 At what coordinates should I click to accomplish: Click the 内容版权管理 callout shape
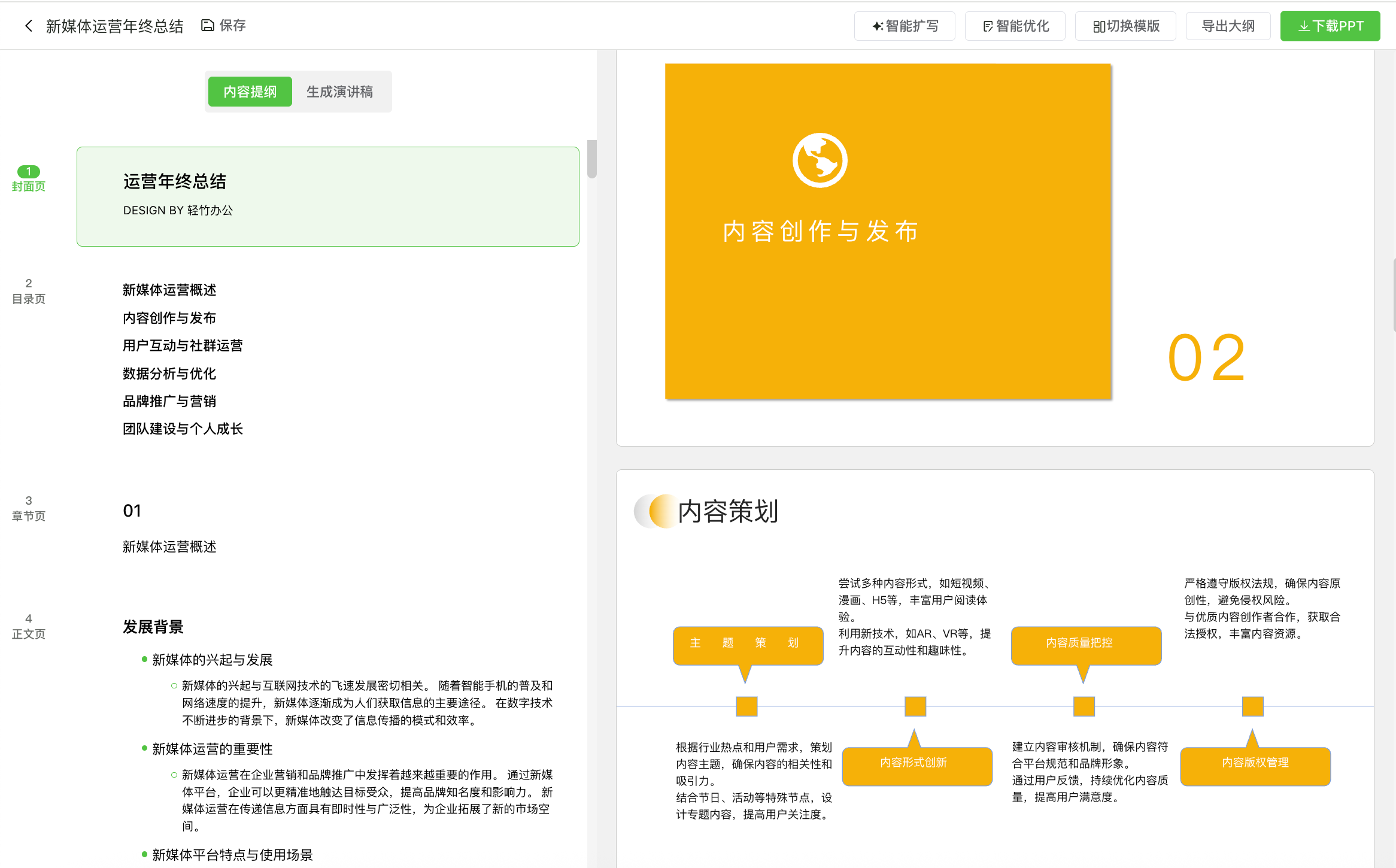tap(1255, 764)
